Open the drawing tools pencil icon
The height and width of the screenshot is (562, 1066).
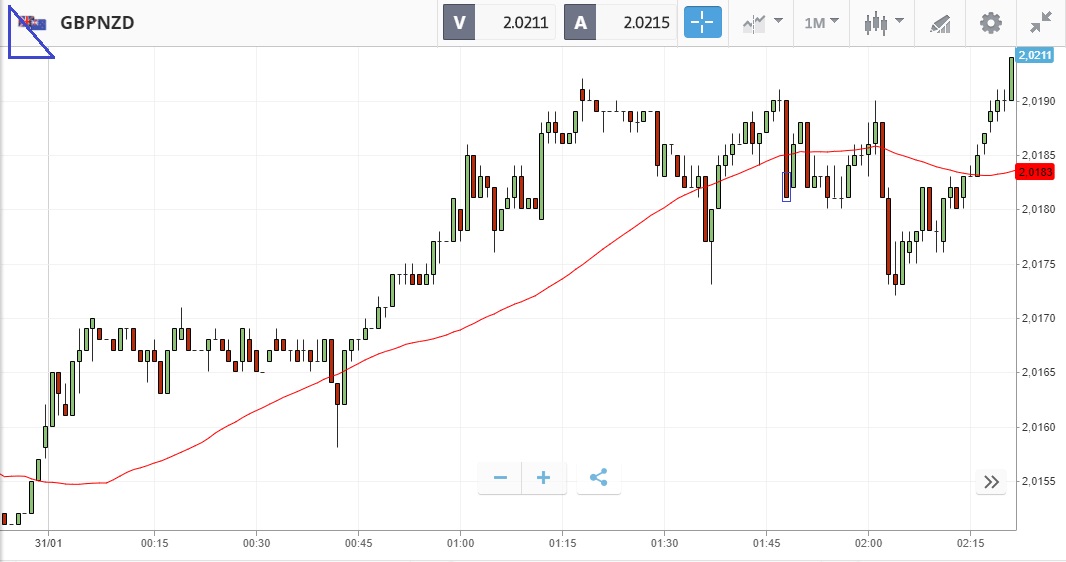pos(940,22)
